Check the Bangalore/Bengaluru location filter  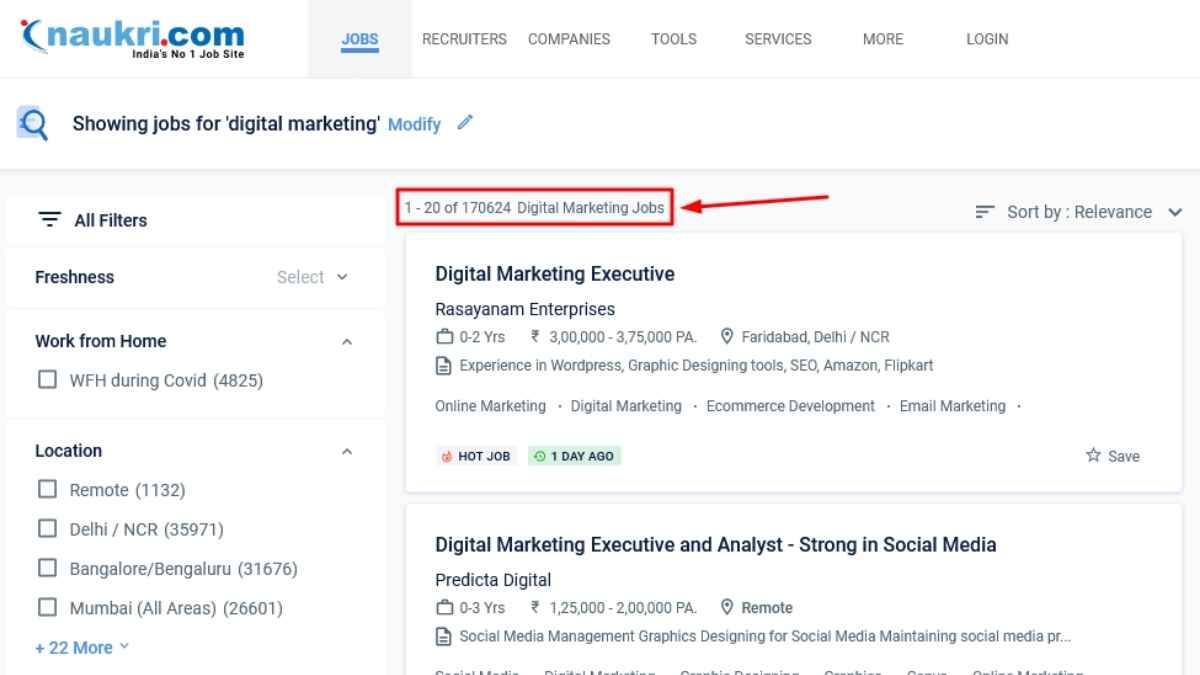click(x=47, y=568)
